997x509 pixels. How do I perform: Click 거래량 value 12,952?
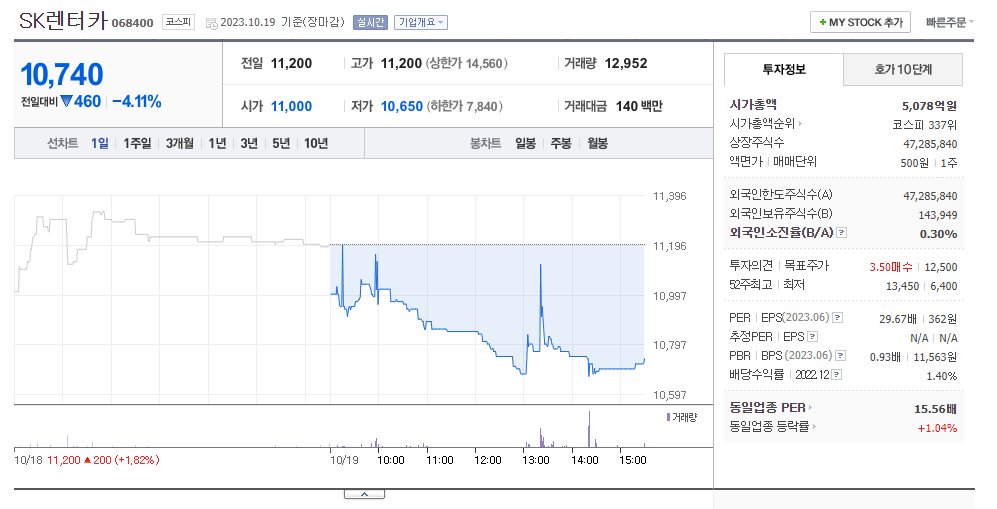coord(626,63)
